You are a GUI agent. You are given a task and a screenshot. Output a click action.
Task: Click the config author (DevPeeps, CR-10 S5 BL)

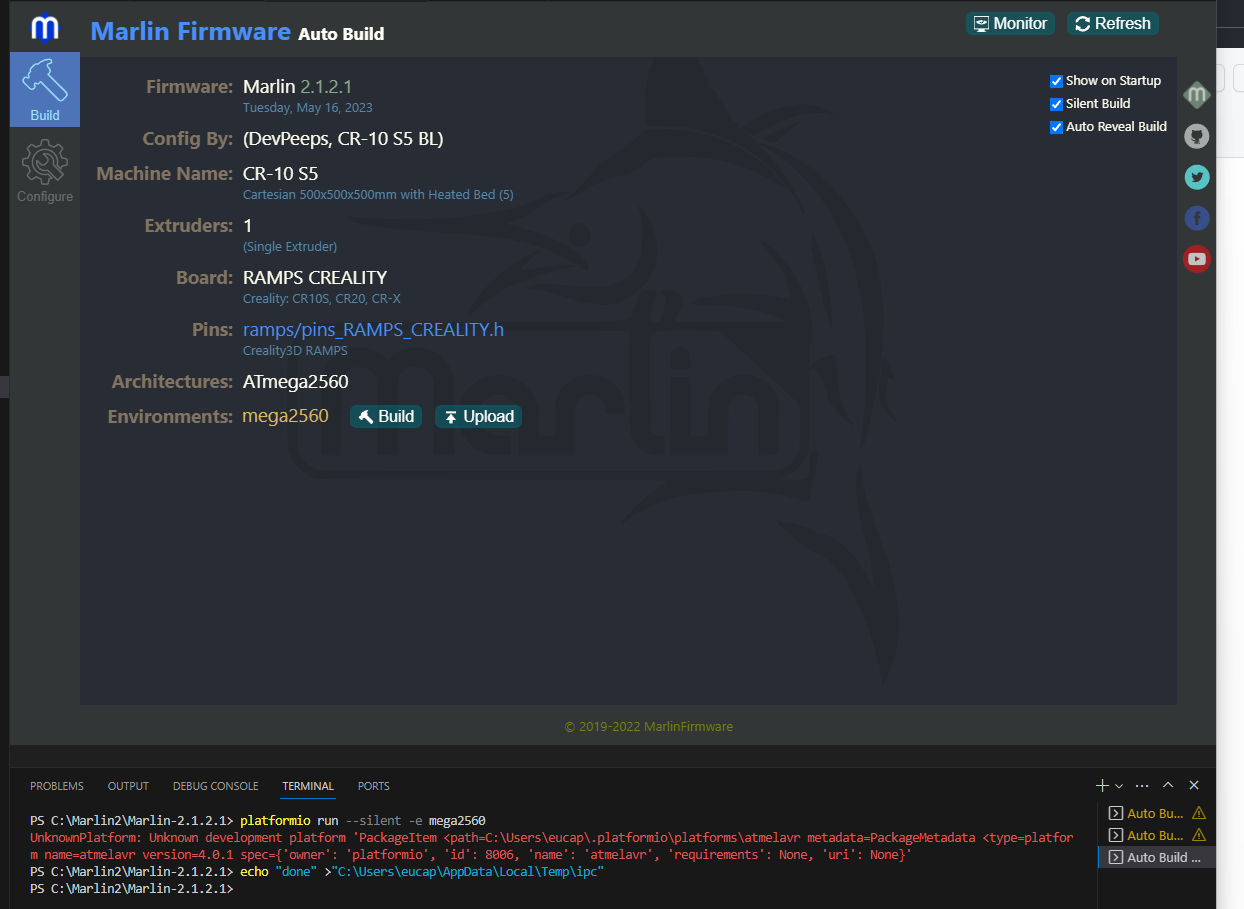[x=343, y=139]
